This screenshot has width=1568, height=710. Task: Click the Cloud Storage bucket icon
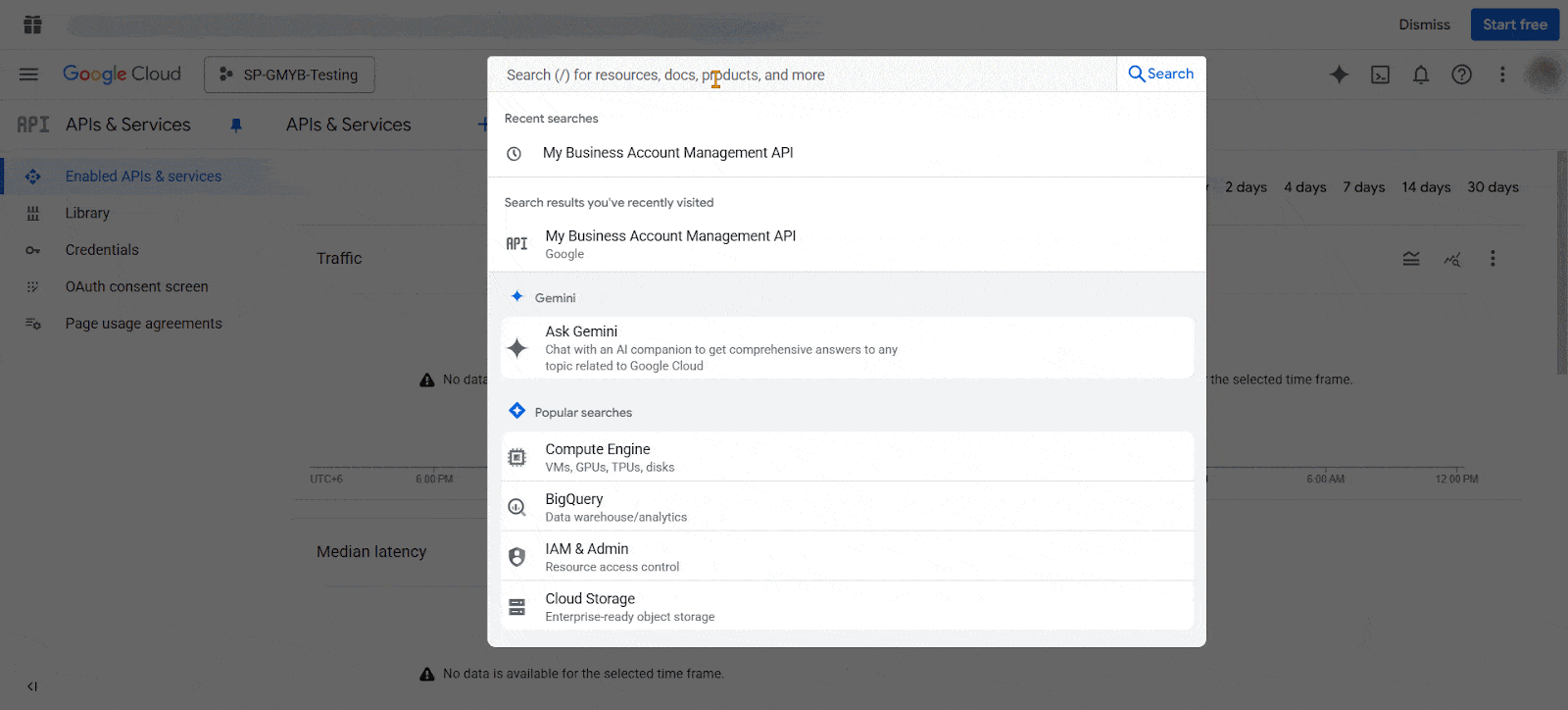pos(516,607)
